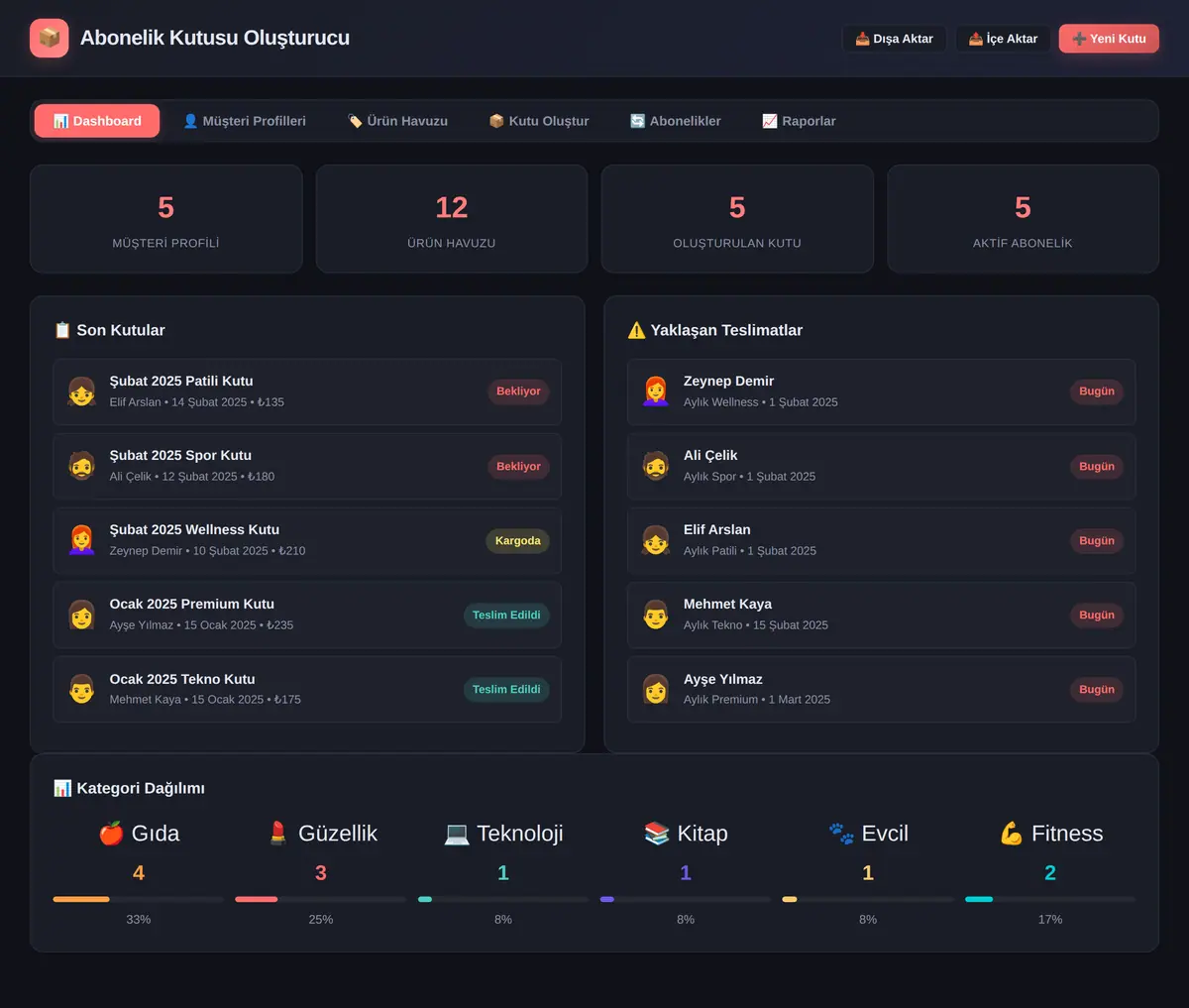Click the avatar in Şubat 2025 Wellness Kutu row

tap(82, 540)
